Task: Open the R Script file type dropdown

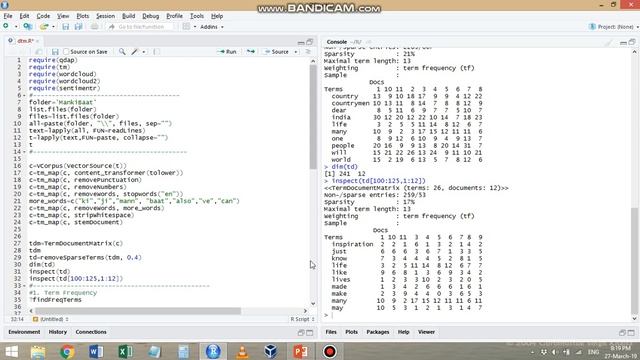Action: [302, 319]
